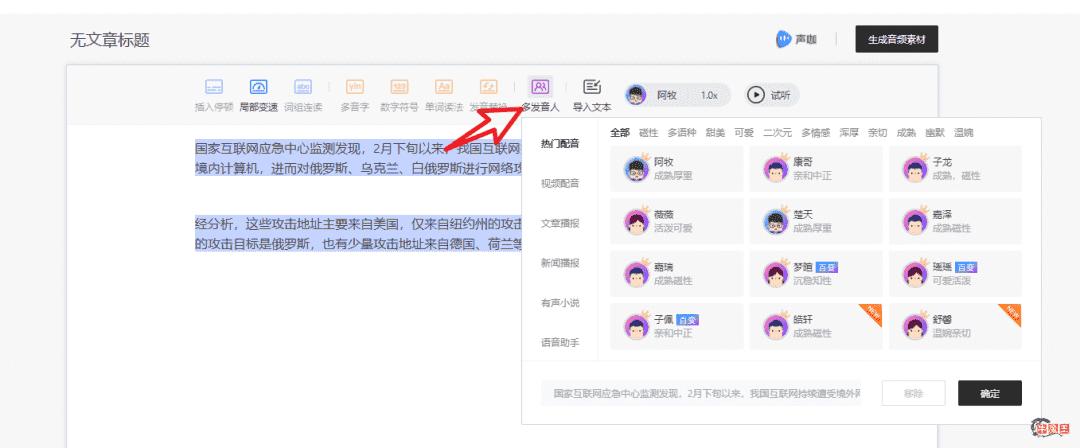Open the 阿牧 current voice selector
The height and width of the screenshot is (448, 1080).
[x=654, y=95]
